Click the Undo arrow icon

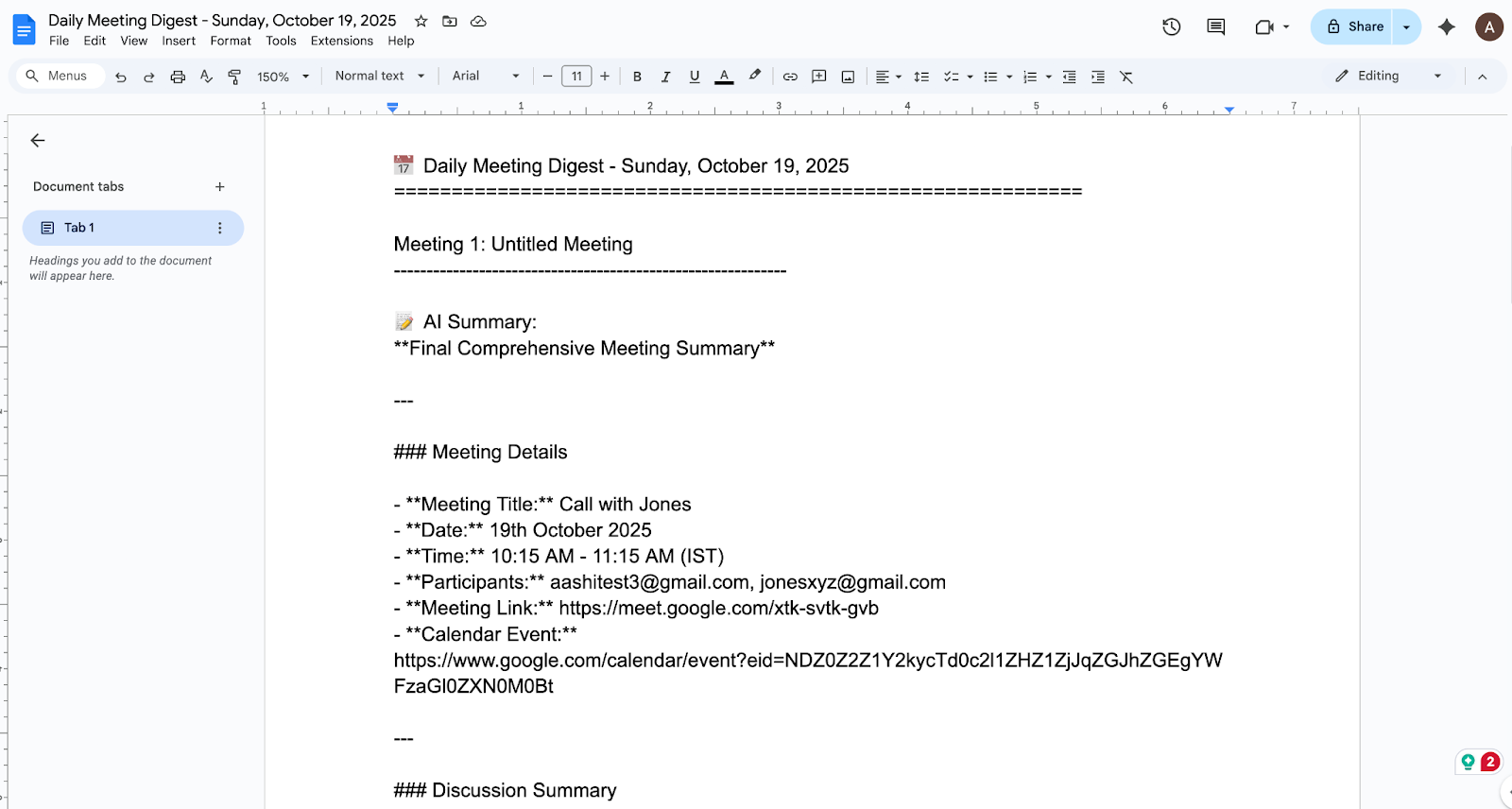coord(121,77)
